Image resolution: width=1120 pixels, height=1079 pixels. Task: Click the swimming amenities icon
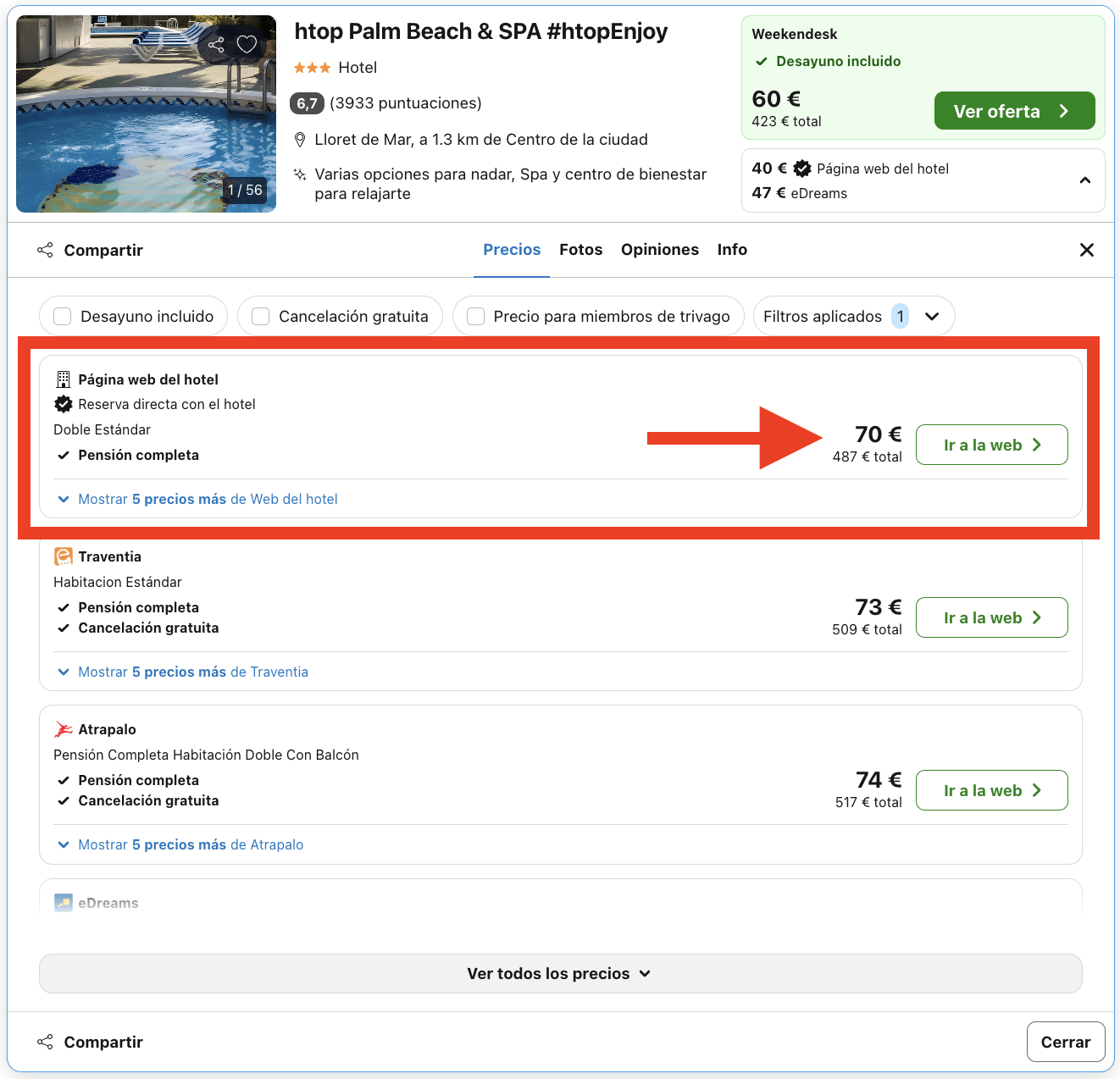click(299, 174)
